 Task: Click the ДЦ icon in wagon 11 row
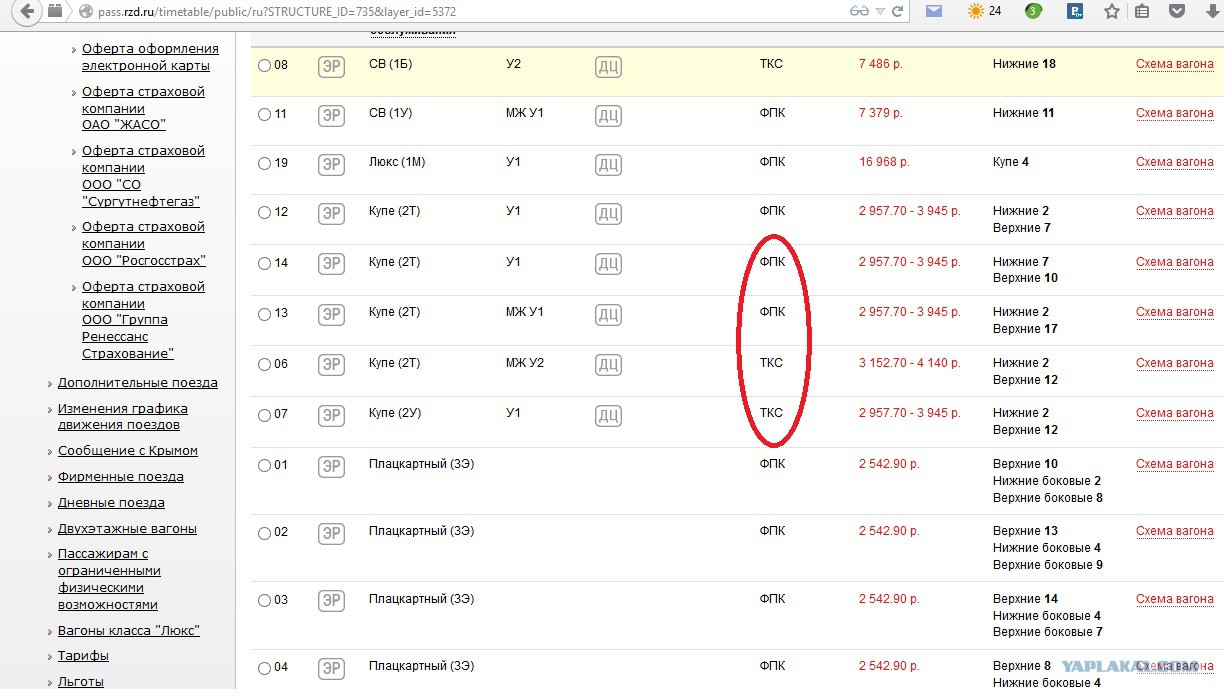tap(608, 116)
